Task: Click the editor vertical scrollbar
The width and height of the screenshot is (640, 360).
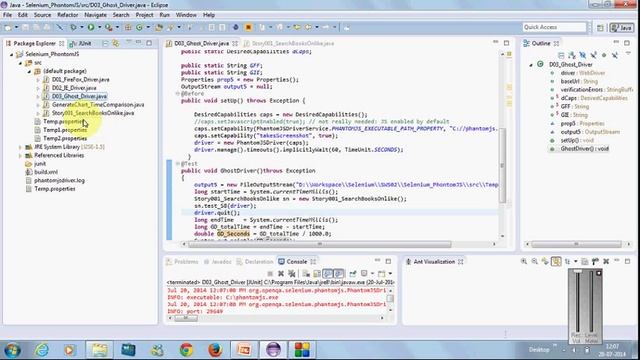Action: [502, 165]
